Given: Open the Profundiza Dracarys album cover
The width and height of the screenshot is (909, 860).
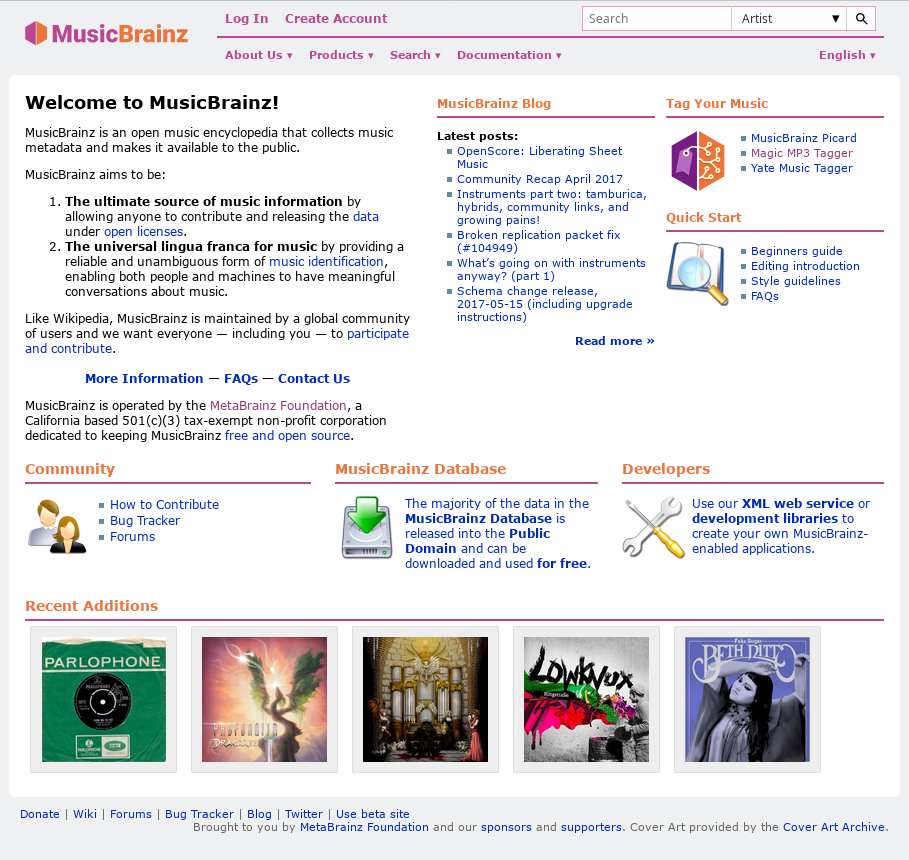Looking at the screenshot, I should (264, 699).
